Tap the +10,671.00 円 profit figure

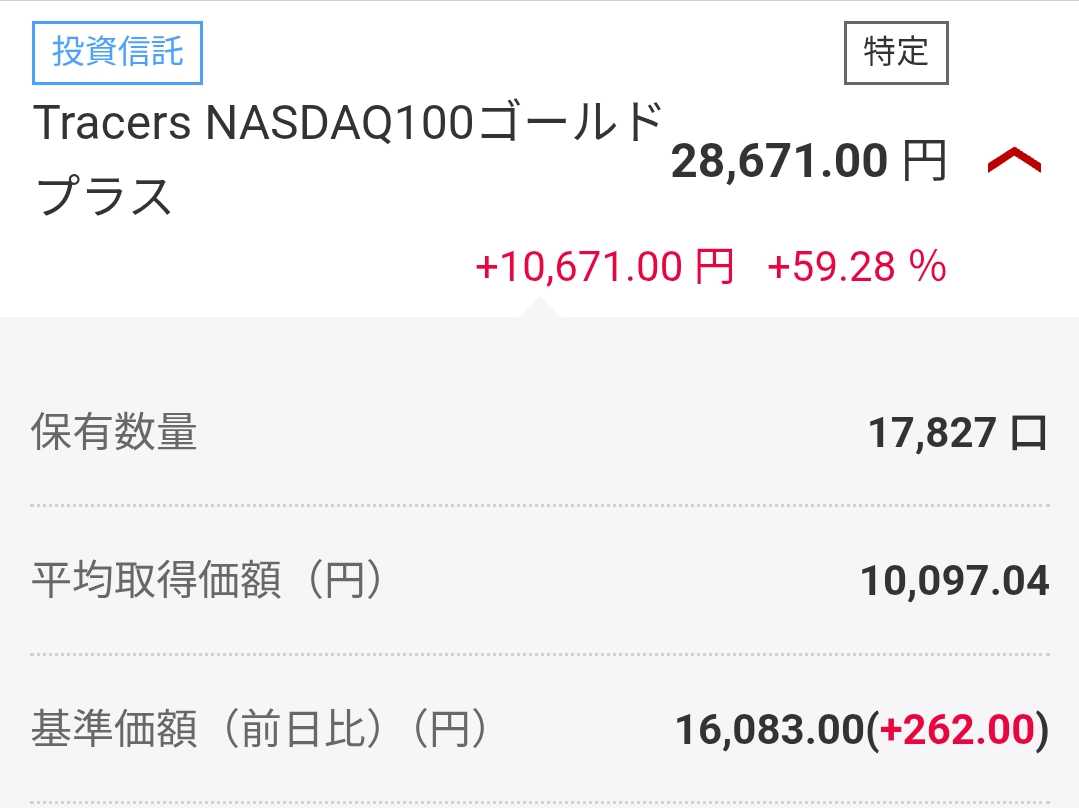(604, 267)
